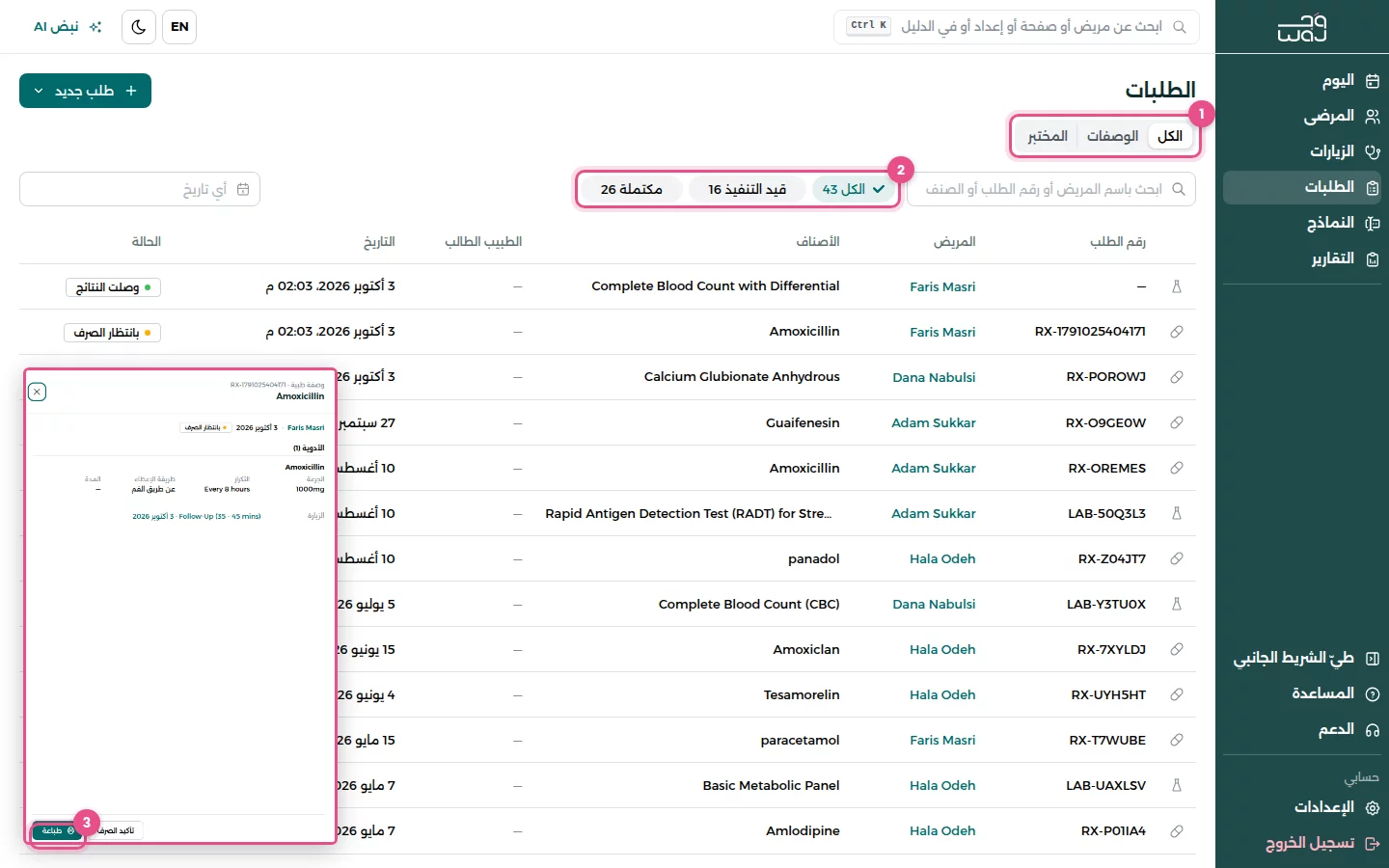Click Confirm dispensing (تأكيد الصرف) in the panel
The width and height of the screenshot is (1389, 868).
pos(116,830)
